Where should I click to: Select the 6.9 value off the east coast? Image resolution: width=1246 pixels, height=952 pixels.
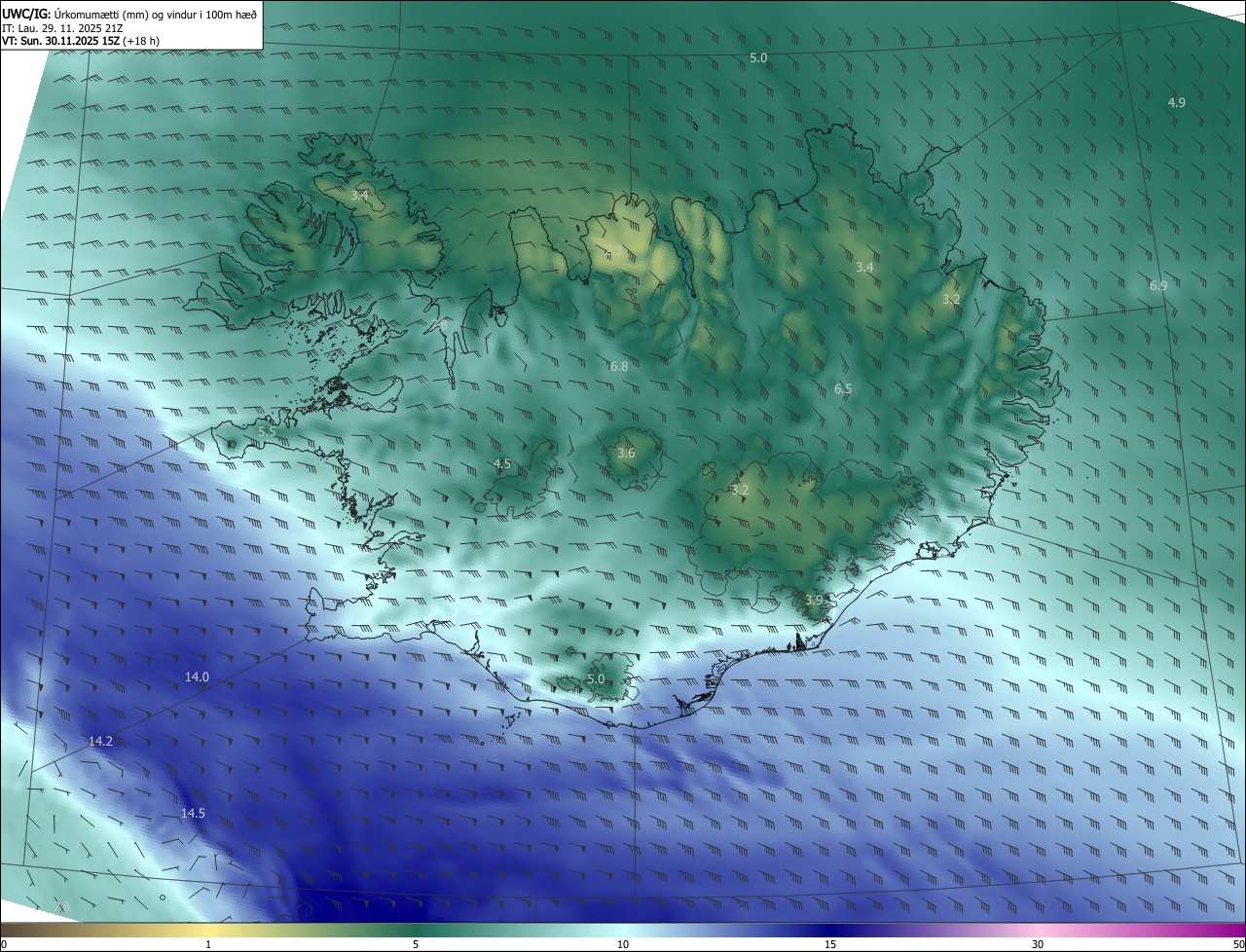coord(1157,285)
